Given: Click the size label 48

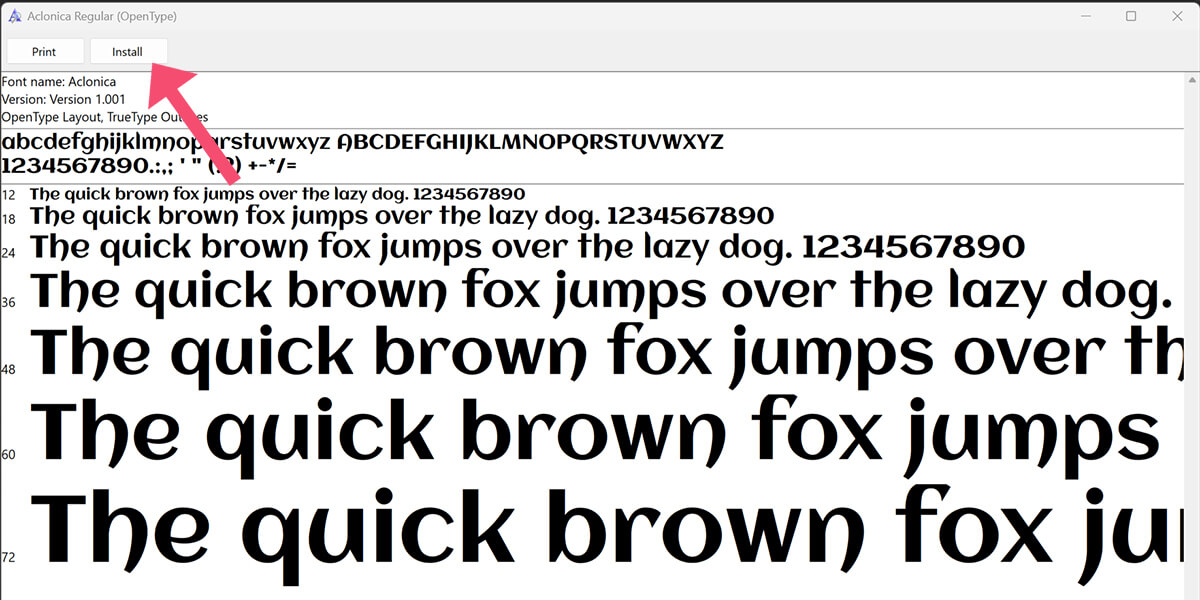Looking at the screenshot, I should point(9,370).
